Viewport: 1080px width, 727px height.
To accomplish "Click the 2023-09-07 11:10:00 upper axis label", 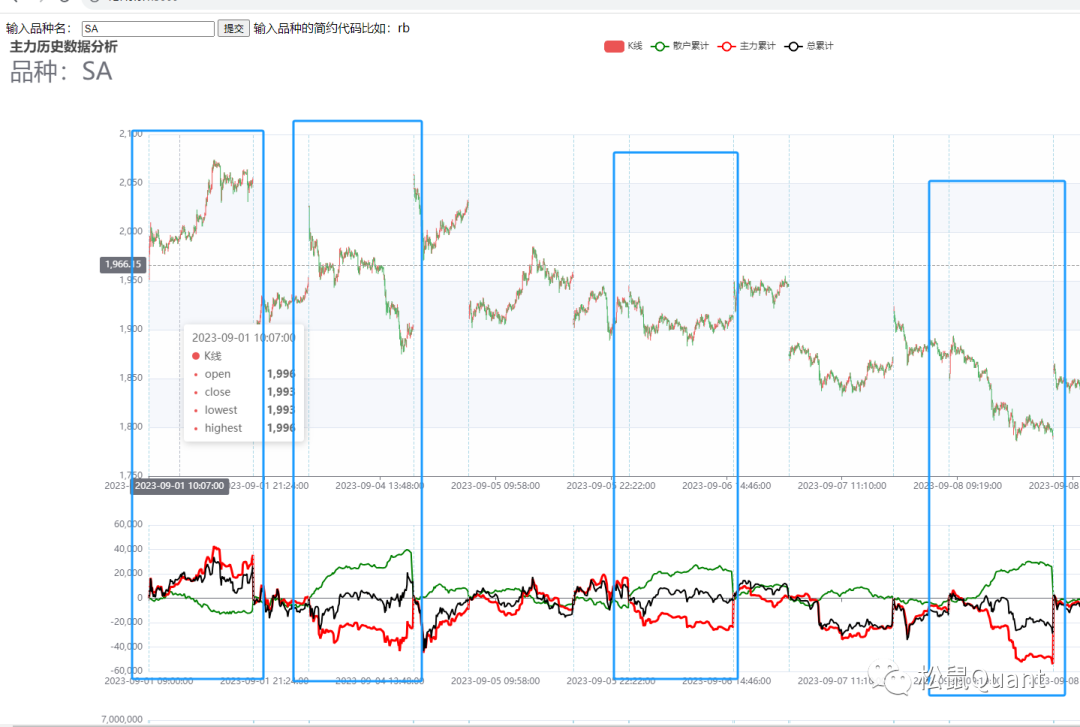I will tap(843, 485).
